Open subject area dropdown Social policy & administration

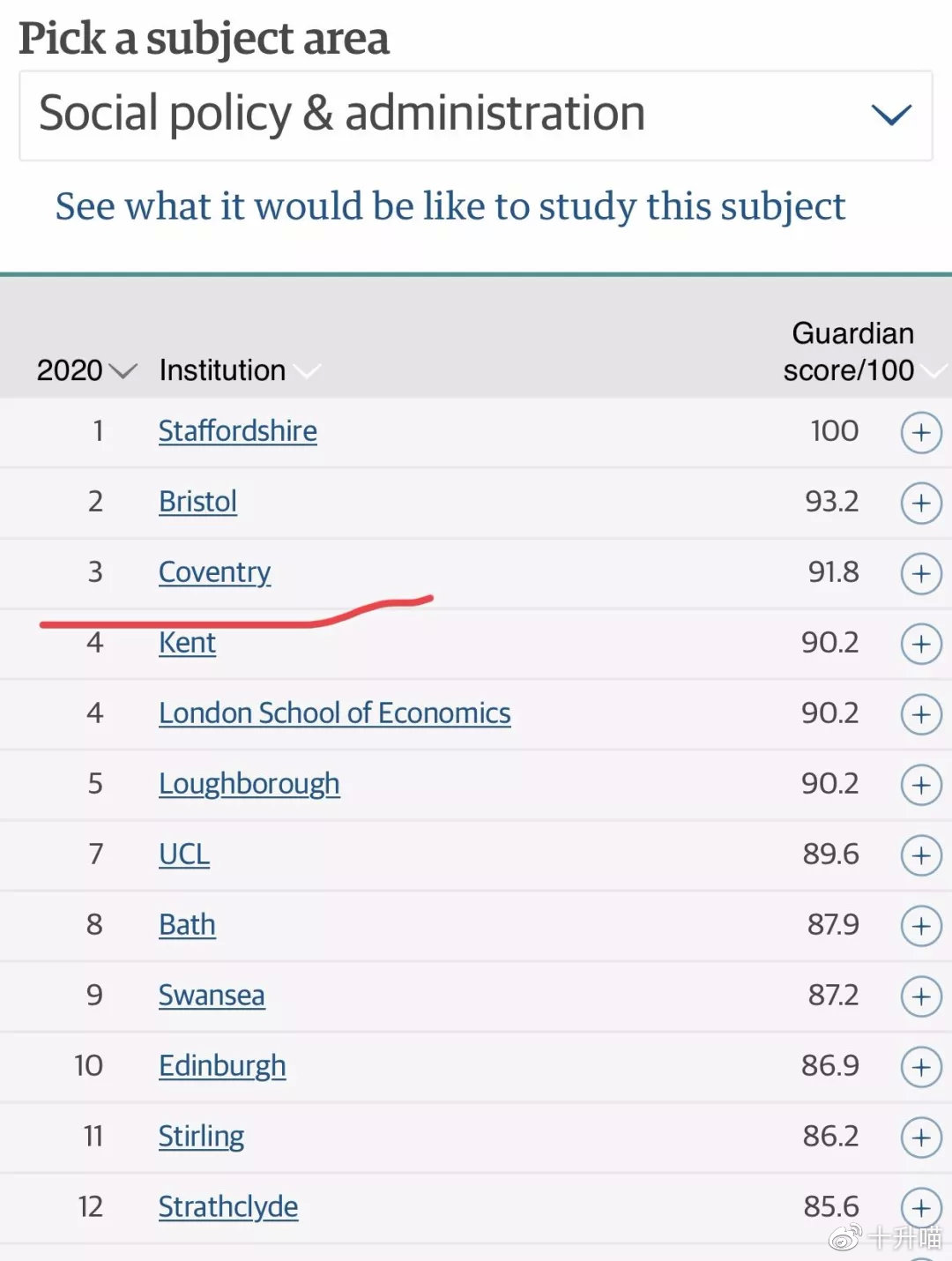pos(476,116)
